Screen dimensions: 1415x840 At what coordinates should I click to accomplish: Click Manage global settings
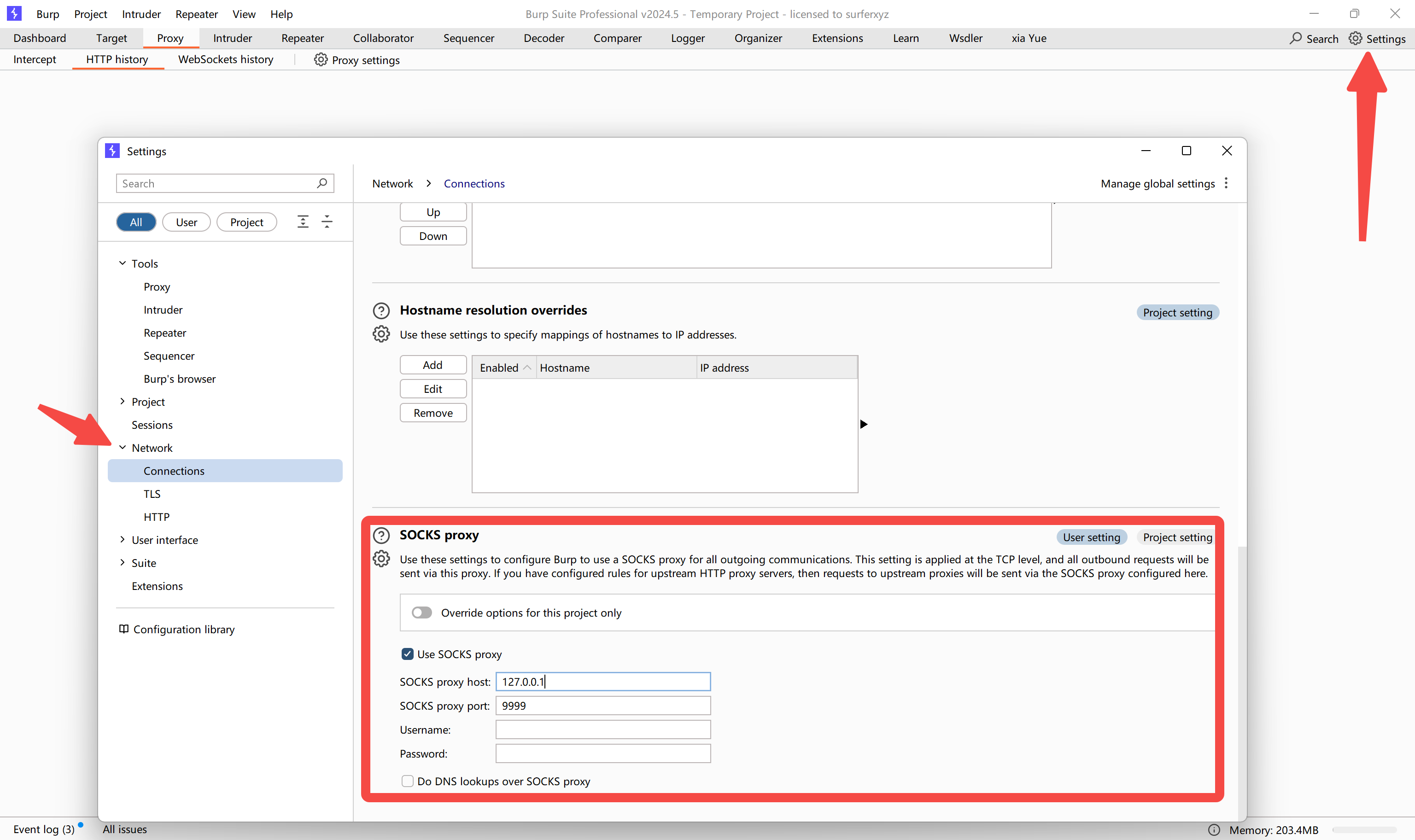1158,183
